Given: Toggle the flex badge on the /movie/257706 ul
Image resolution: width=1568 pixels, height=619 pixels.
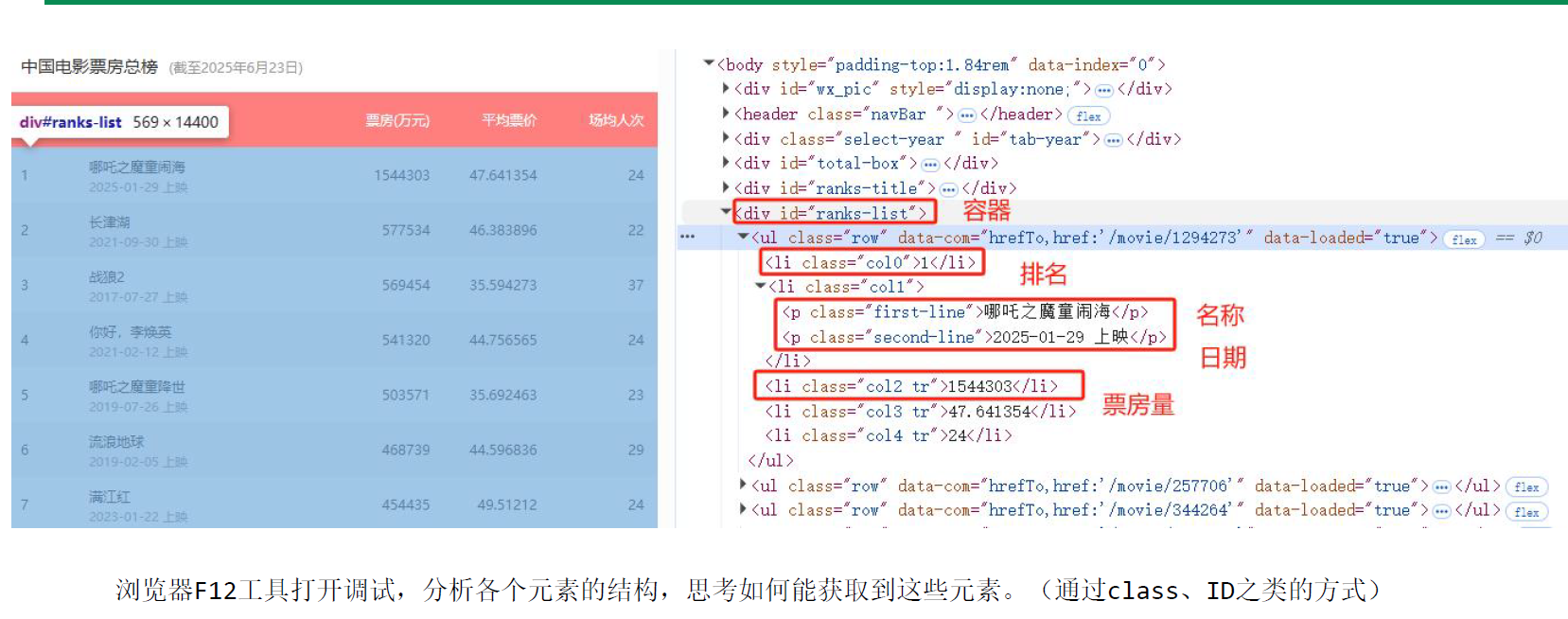Looking at the screenshot, I should click(1526, 486).
